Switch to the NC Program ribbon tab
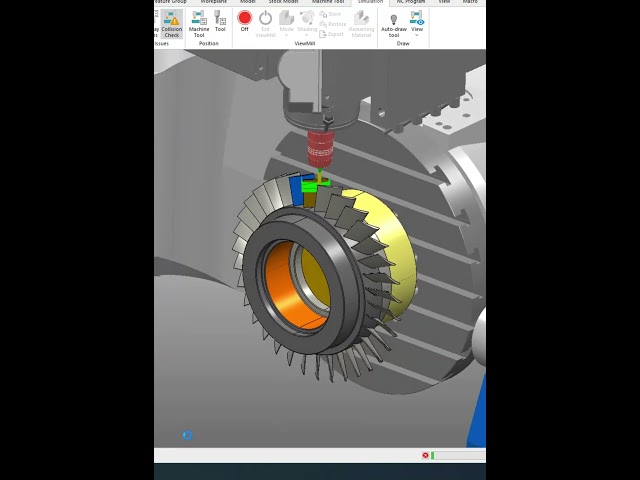This screenshot has height=480, width=640. [x=411, y=2]
